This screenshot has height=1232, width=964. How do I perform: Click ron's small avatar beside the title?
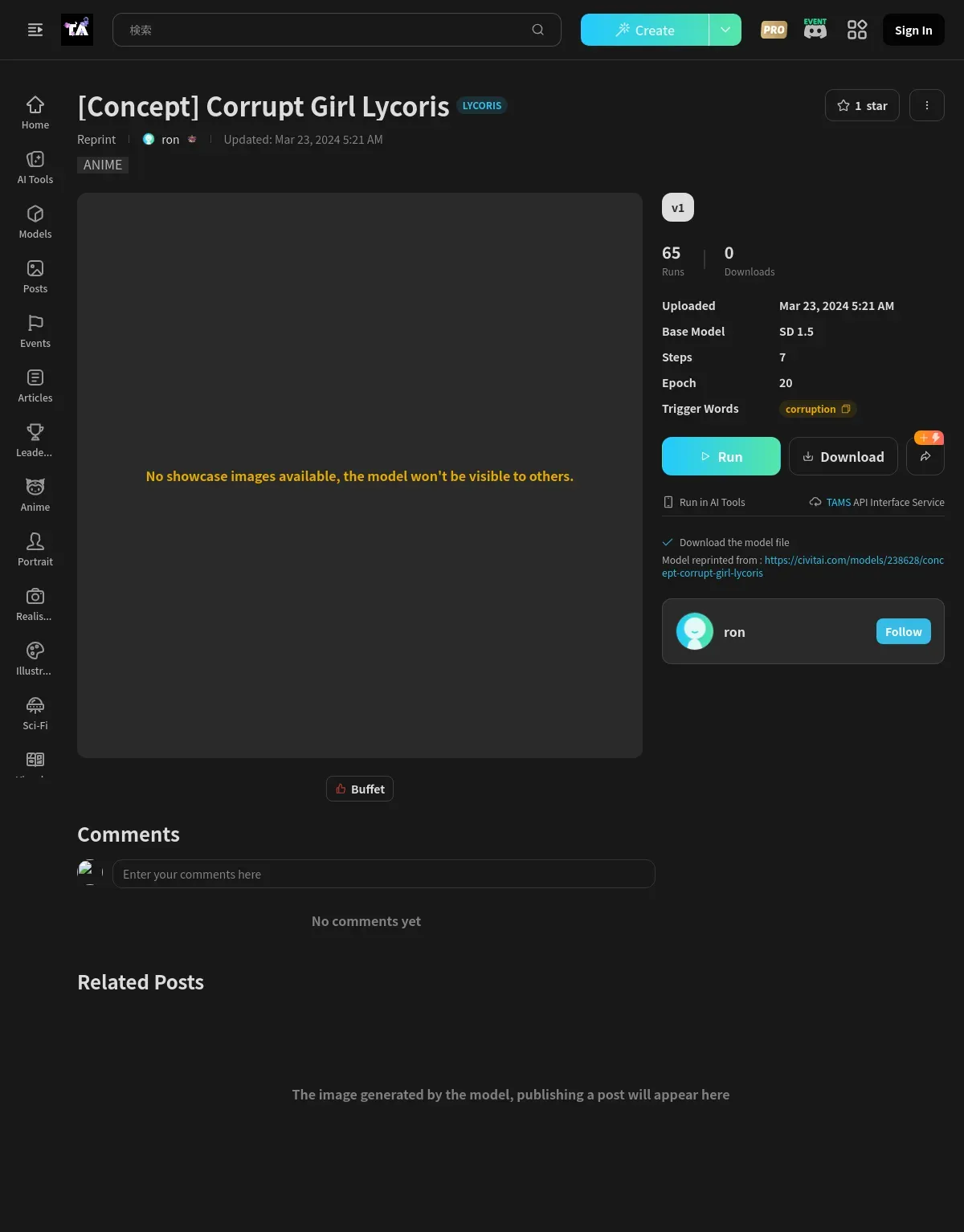(x=149, y=139)
